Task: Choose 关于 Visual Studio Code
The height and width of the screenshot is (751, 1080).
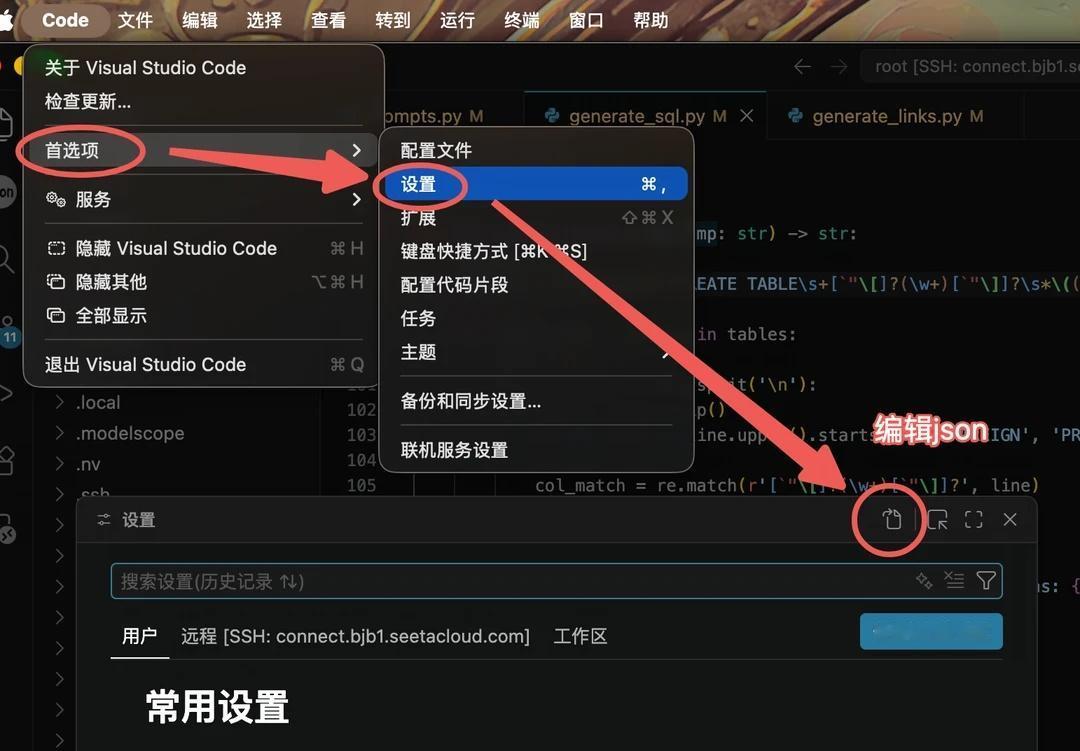Action: [145, 68]
